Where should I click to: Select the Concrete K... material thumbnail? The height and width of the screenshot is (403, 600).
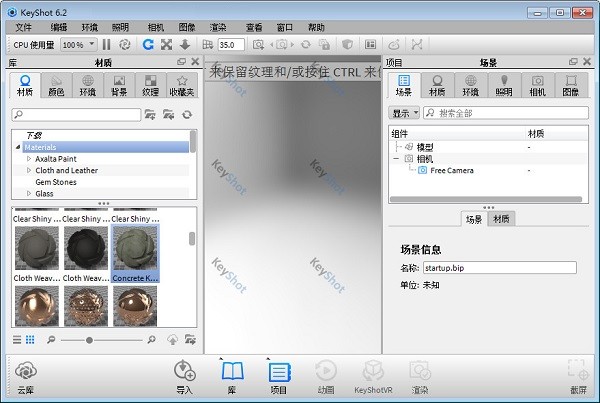135,253
